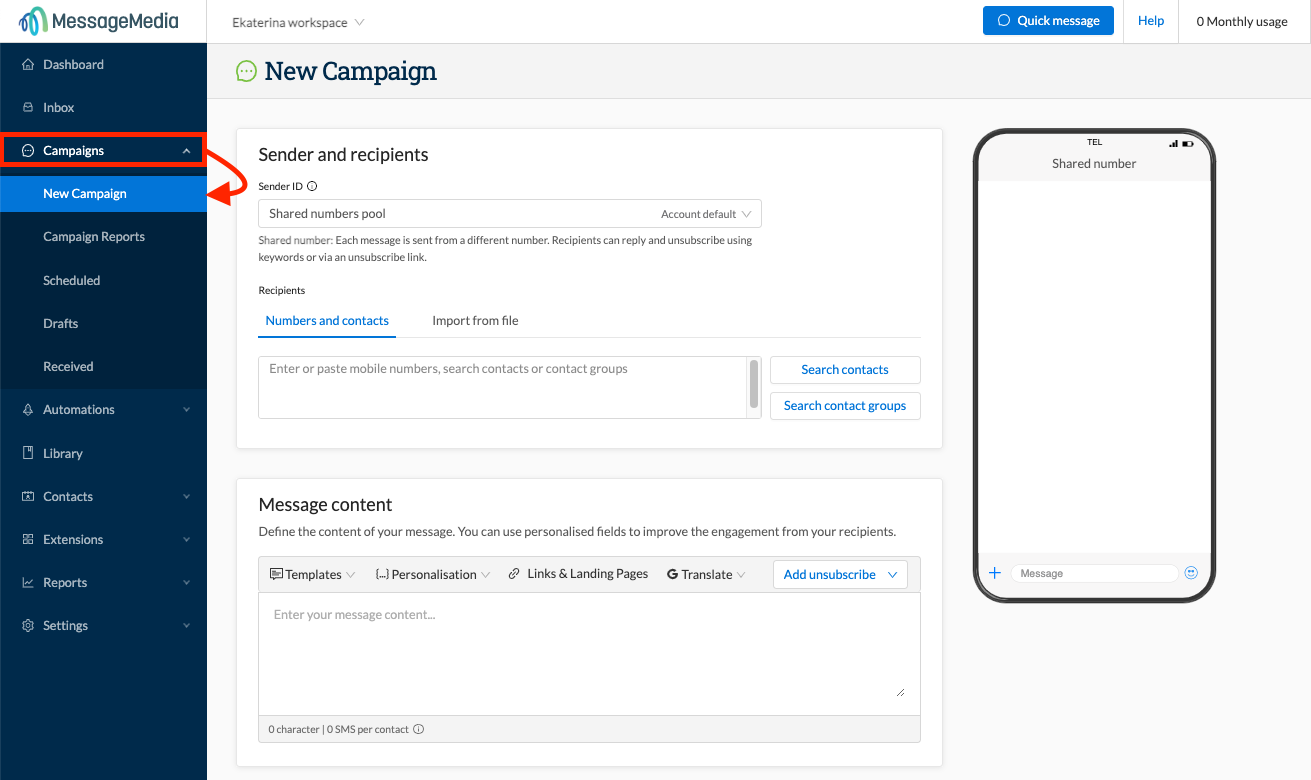Open the Shared numbers pool Sender ID dropdown

click(510, 214)
